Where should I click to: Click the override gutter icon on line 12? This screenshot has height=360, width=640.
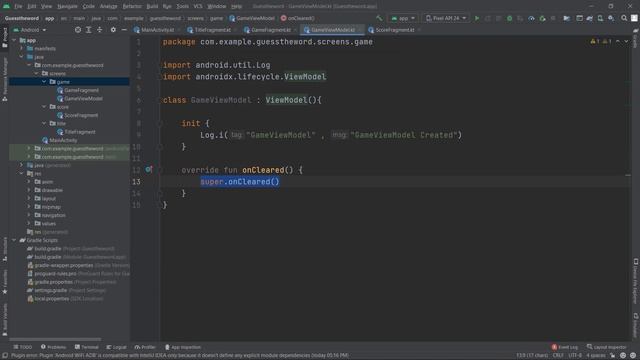[x=149, y=169]
